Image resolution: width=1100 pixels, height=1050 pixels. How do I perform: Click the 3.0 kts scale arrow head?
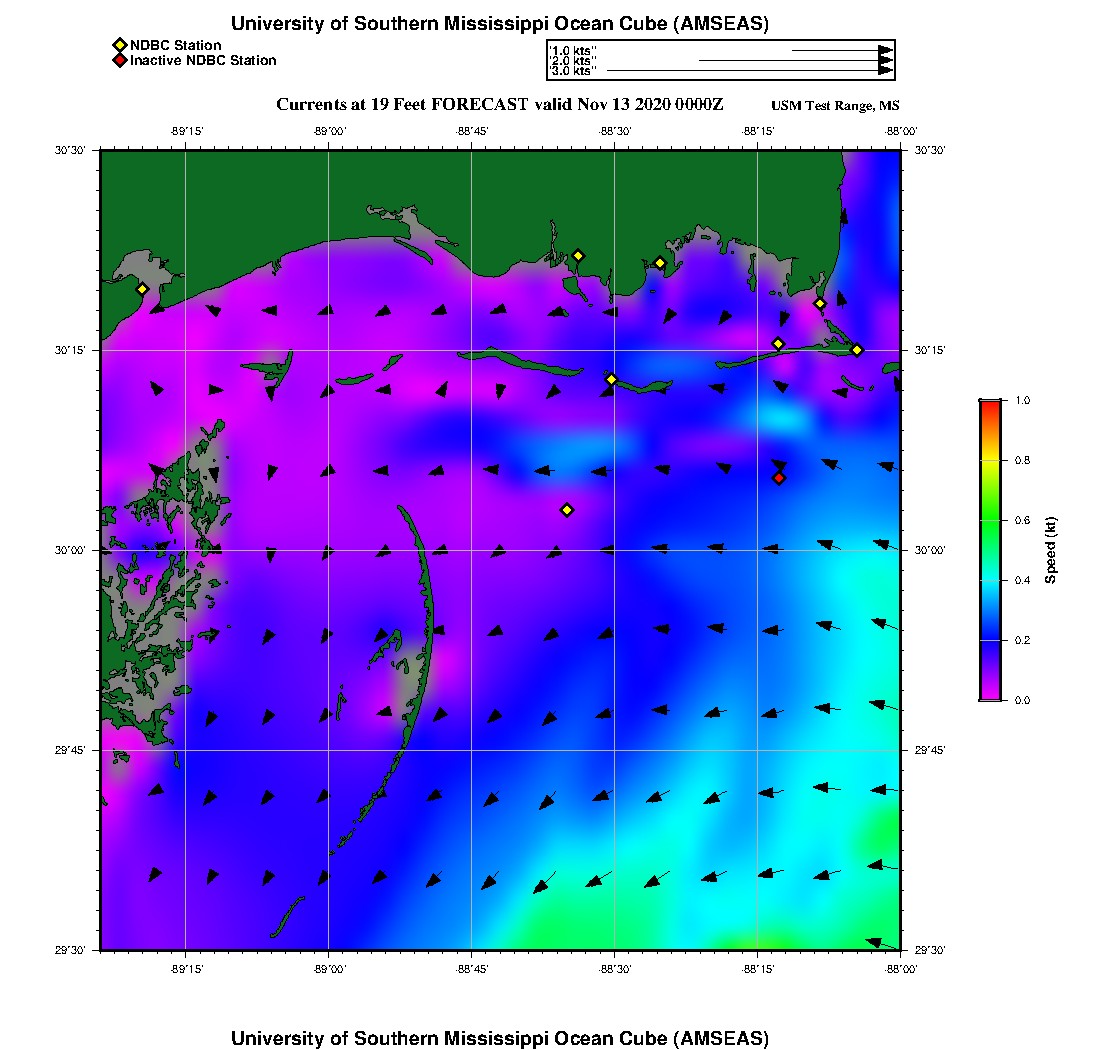[x=885, y=71]
